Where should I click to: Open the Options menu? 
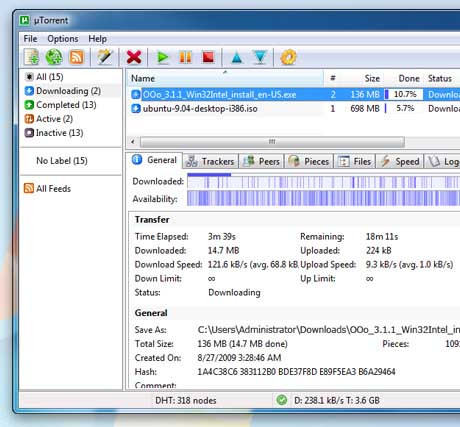click(x=63, y=39)
